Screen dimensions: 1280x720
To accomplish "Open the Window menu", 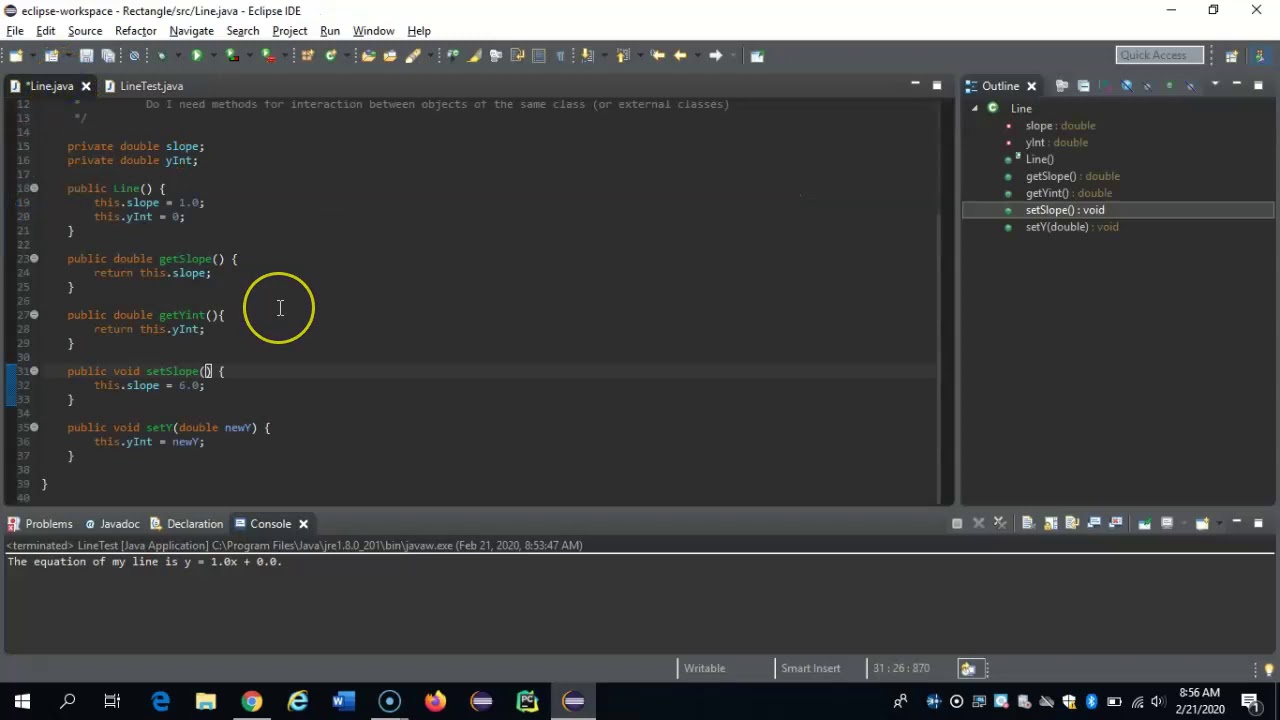I will [x=373, y=31].
